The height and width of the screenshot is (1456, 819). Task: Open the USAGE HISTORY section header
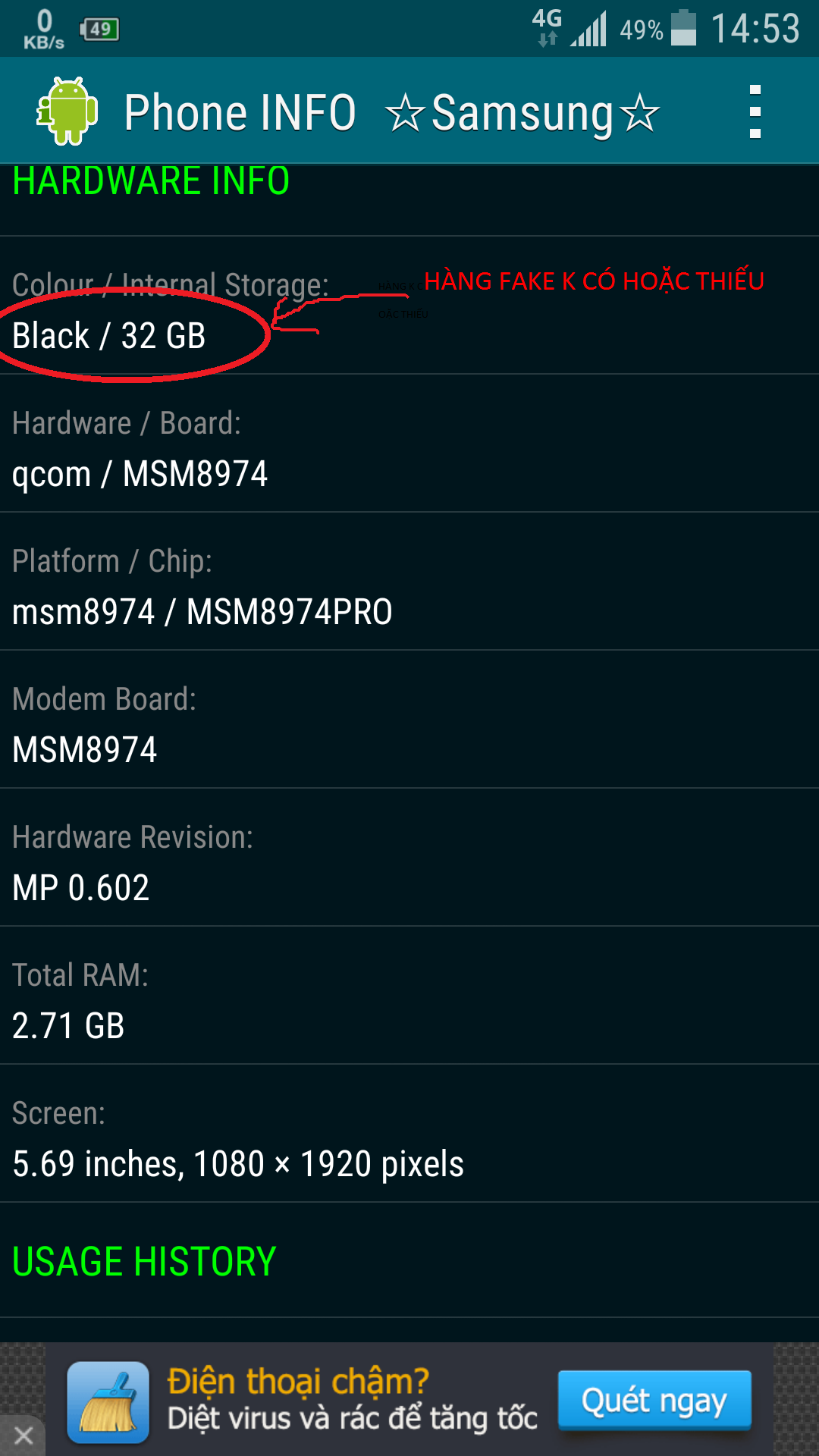[x=144, y=1262]
